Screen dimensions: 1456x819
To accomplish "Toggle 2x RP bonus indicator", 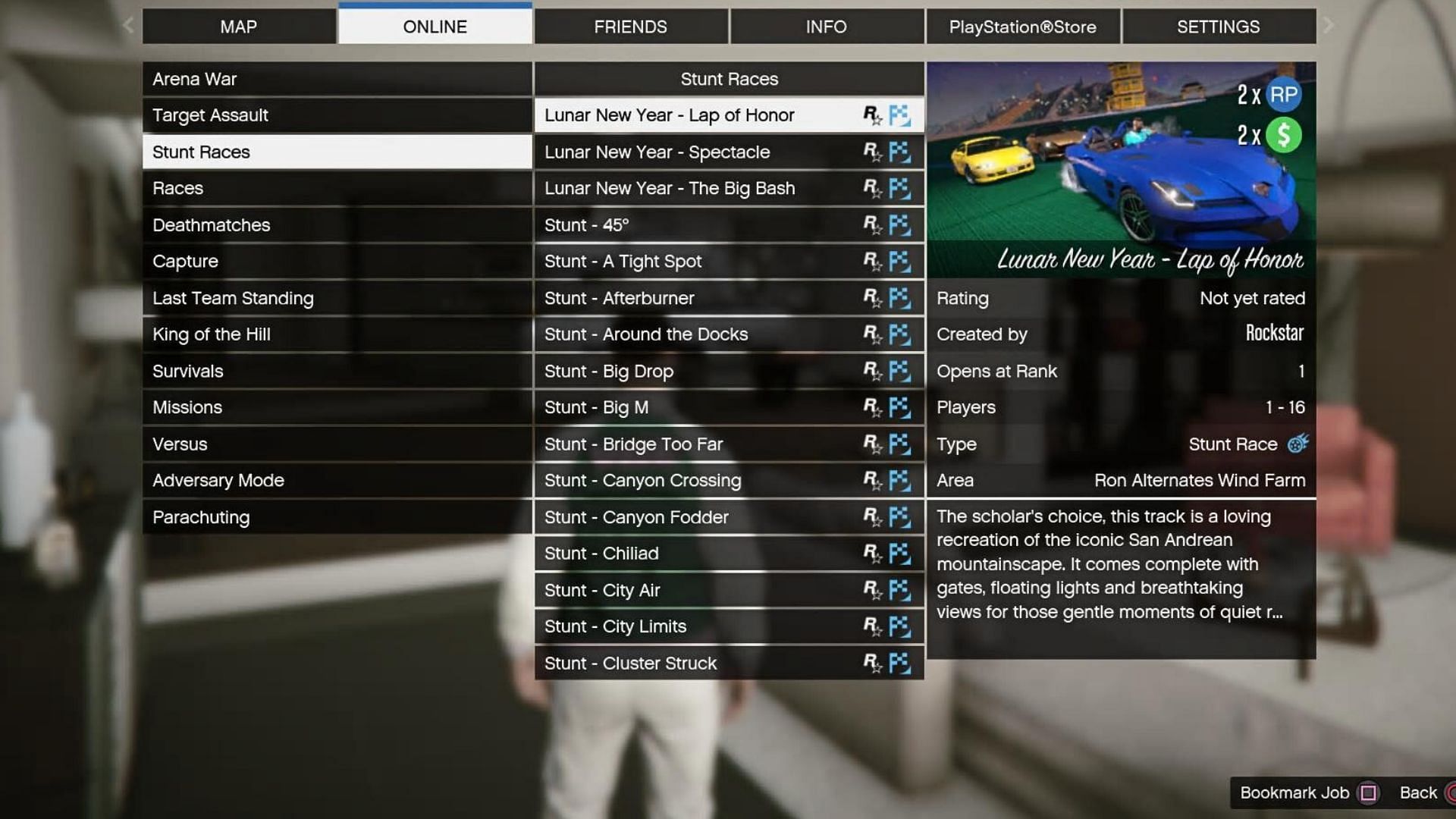I will (x=1282, y=93).
